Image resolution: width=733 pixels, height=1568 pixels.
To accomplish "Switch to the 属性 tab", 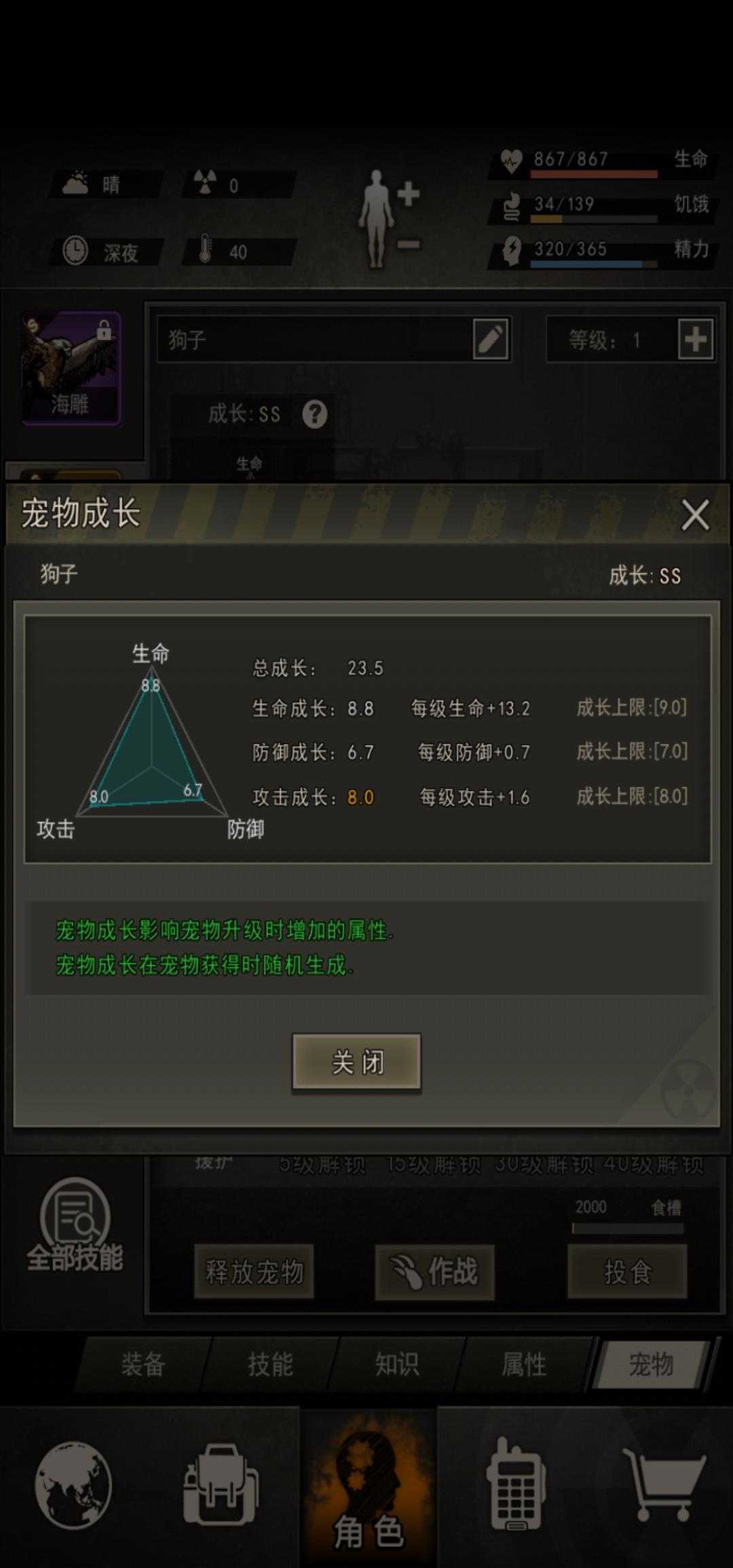I will [x=524, y=1364].
